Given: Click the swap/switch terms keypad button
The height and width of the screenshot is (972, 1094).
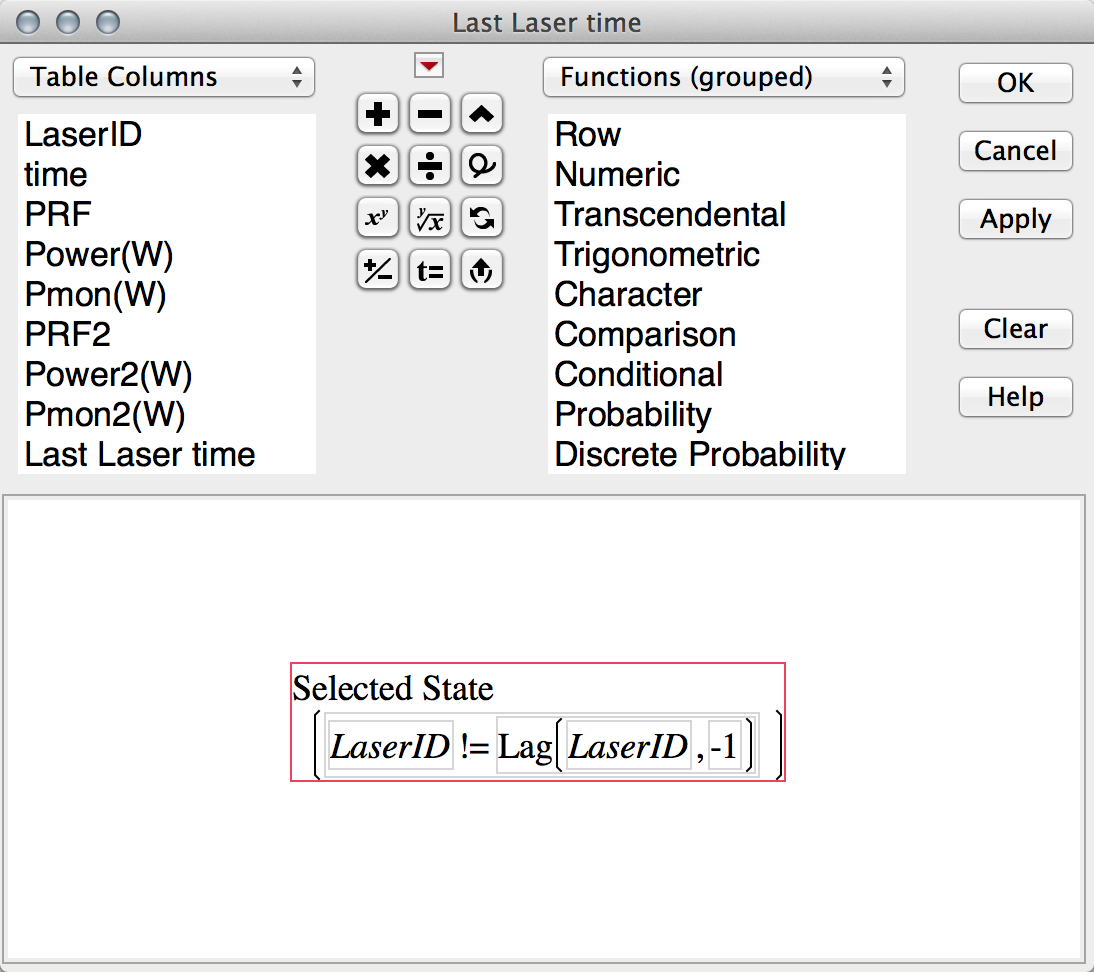Looking at the screenshot, I should pyautogui.click(x=482, y=217).
